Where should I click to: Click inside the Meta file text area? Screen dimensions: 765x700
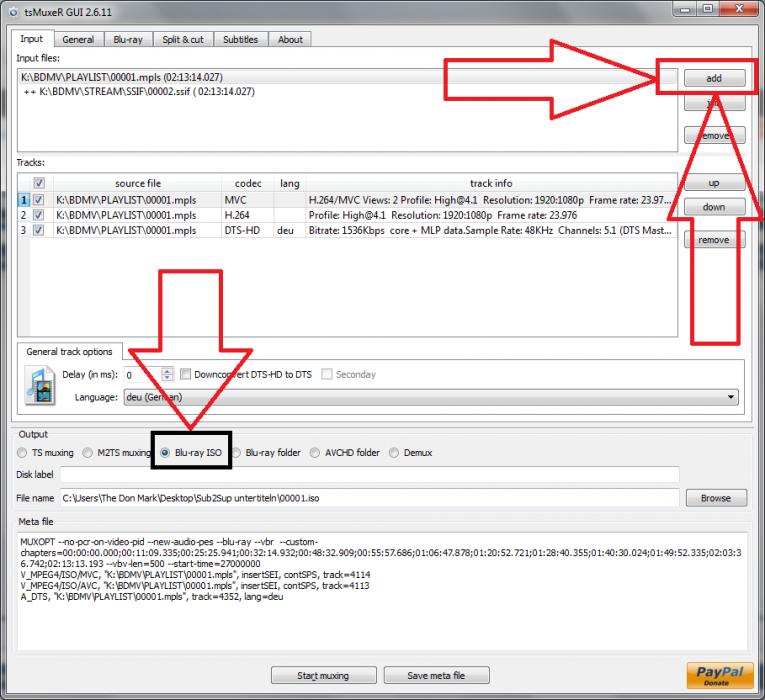pos(382,591)
